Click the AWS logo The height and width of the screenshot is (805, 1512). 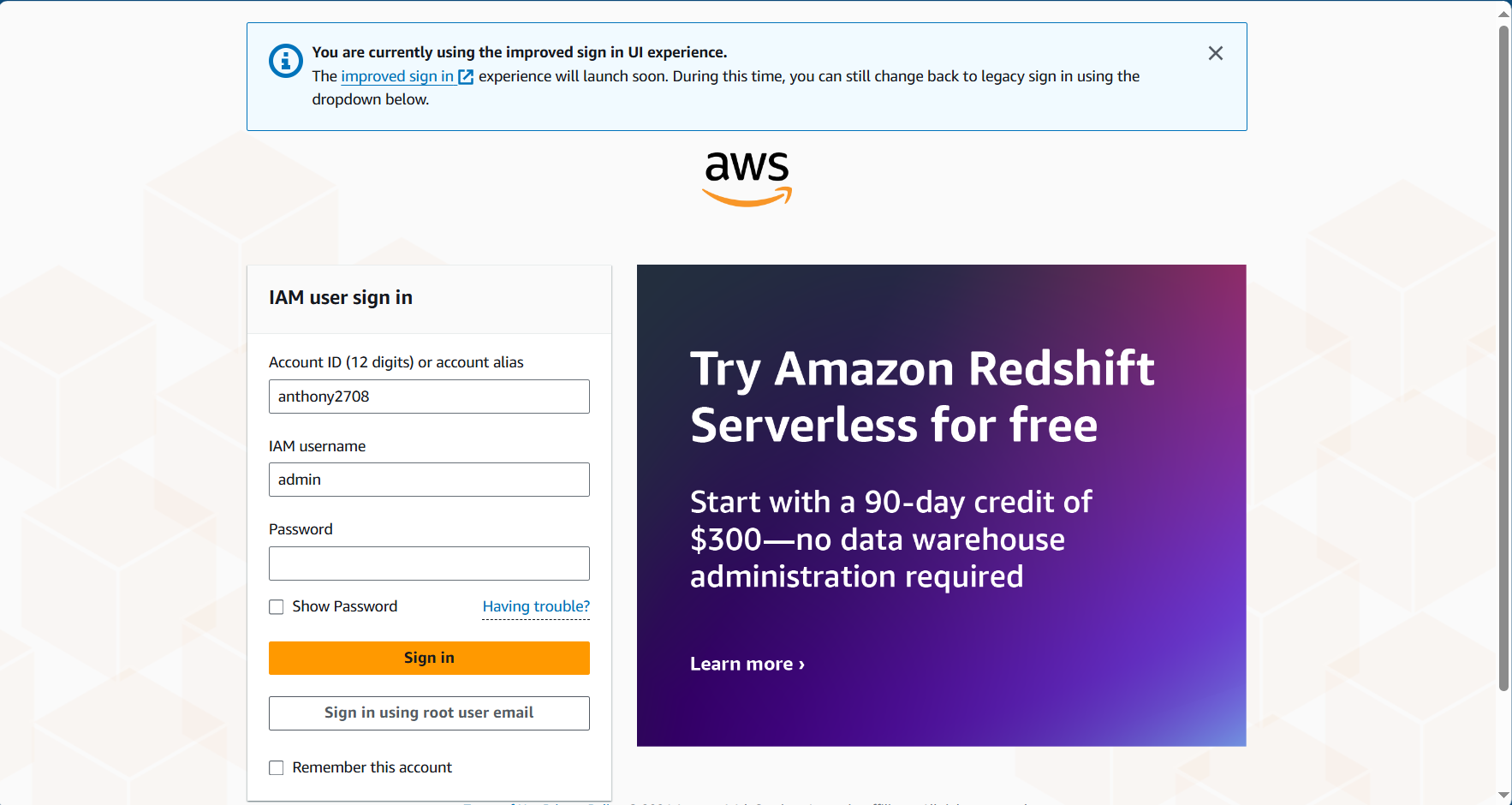click(x=747, y=178)
